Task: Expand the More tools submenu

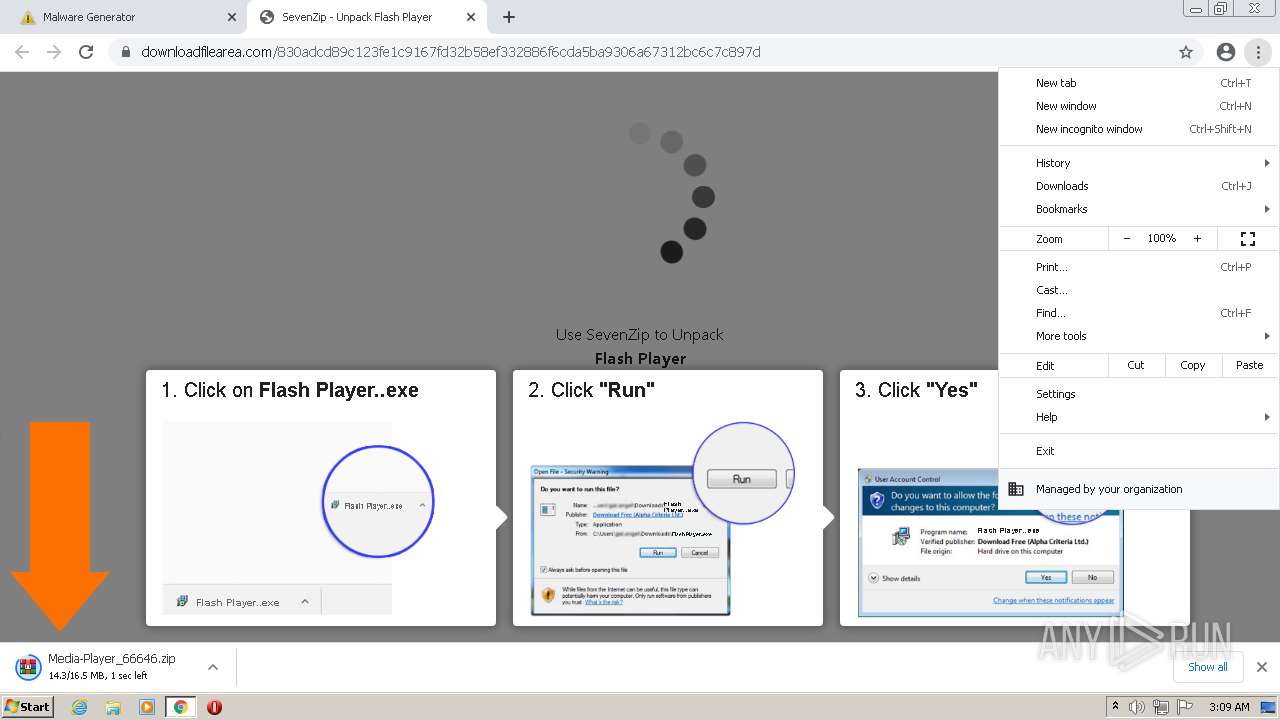Action: click(x=1138, y=336)
